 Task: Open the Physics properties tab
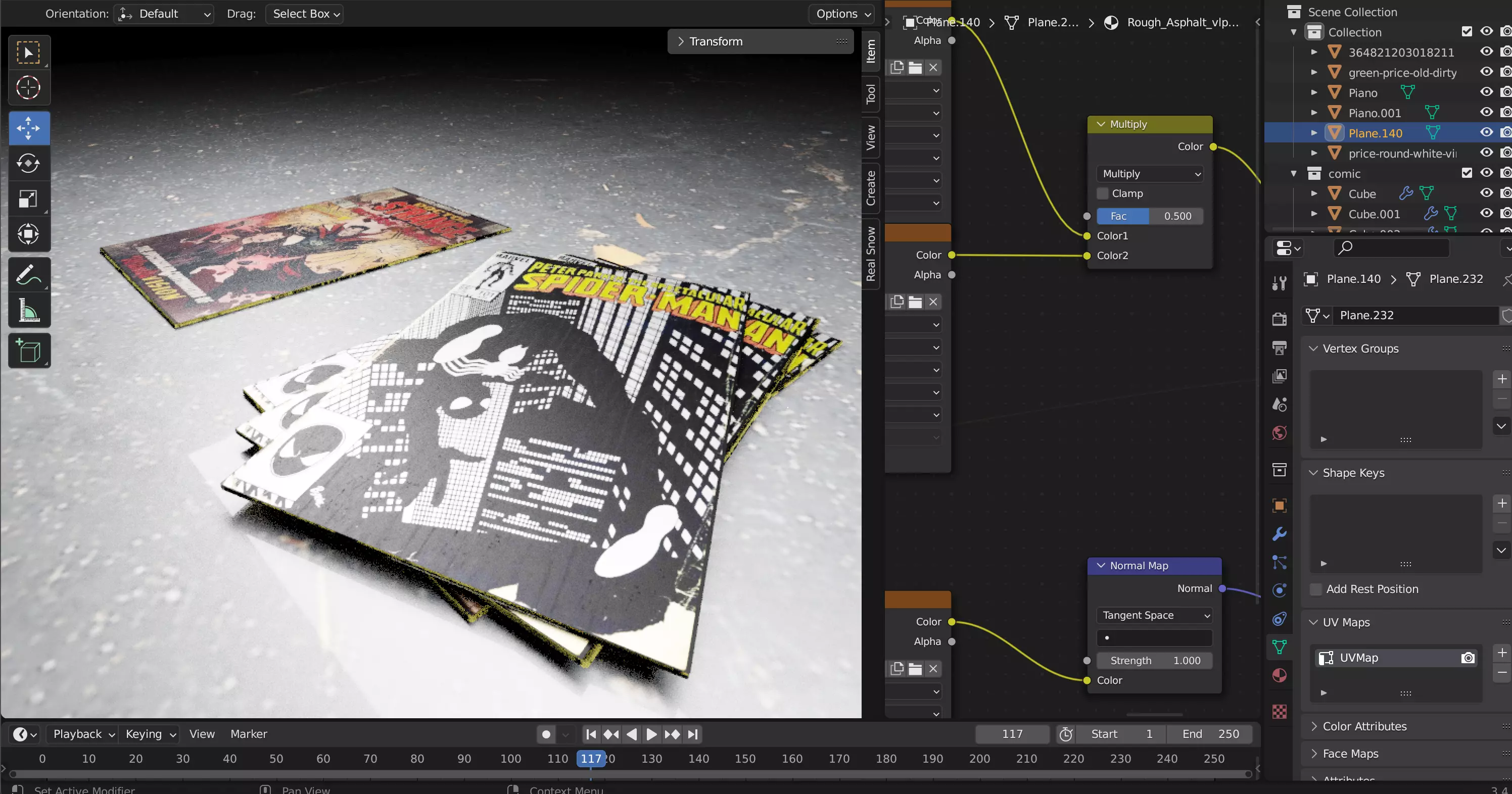1280,590
